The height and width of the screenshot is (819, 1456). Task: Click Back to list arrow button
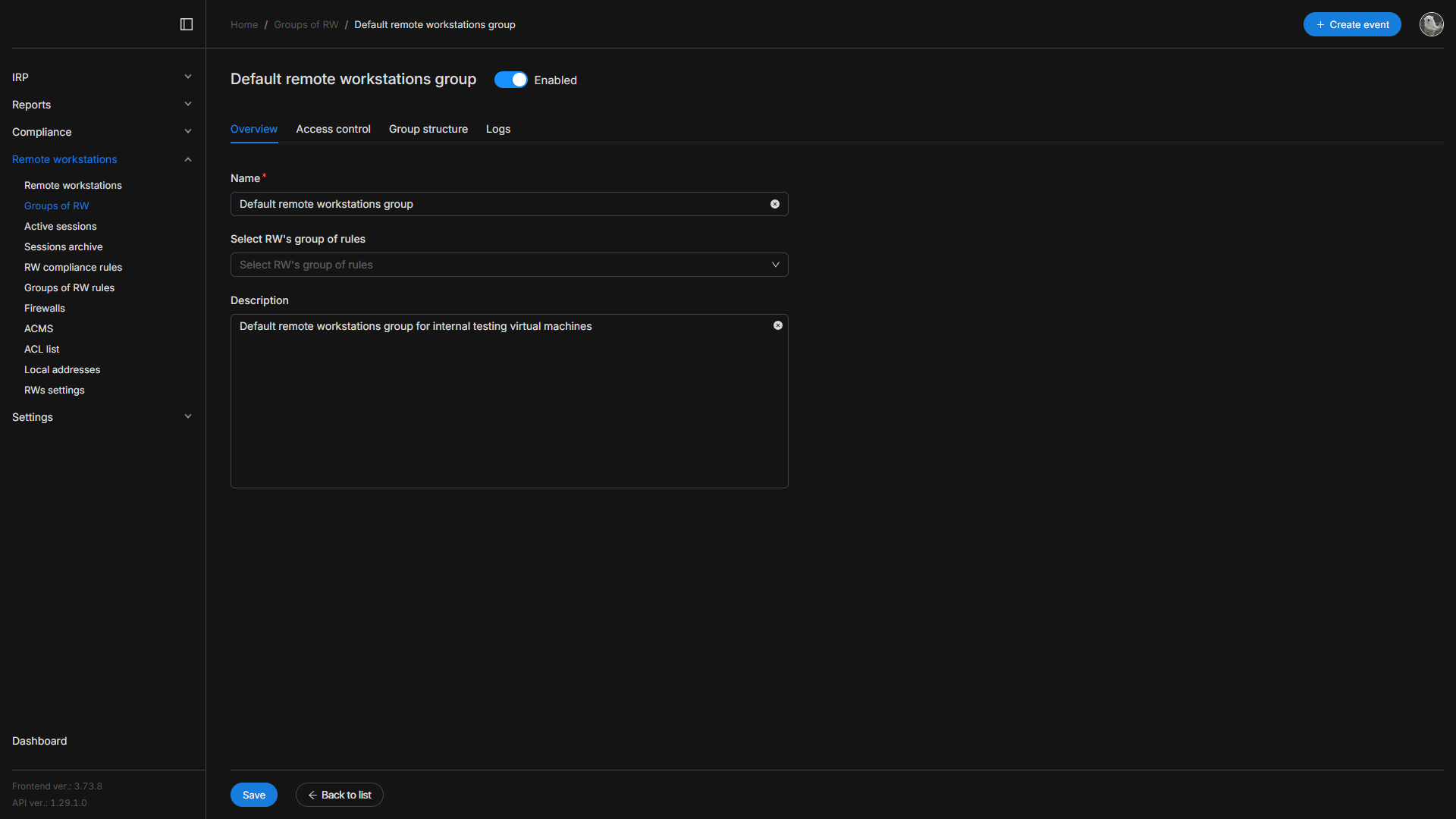[x=340, y=795]
